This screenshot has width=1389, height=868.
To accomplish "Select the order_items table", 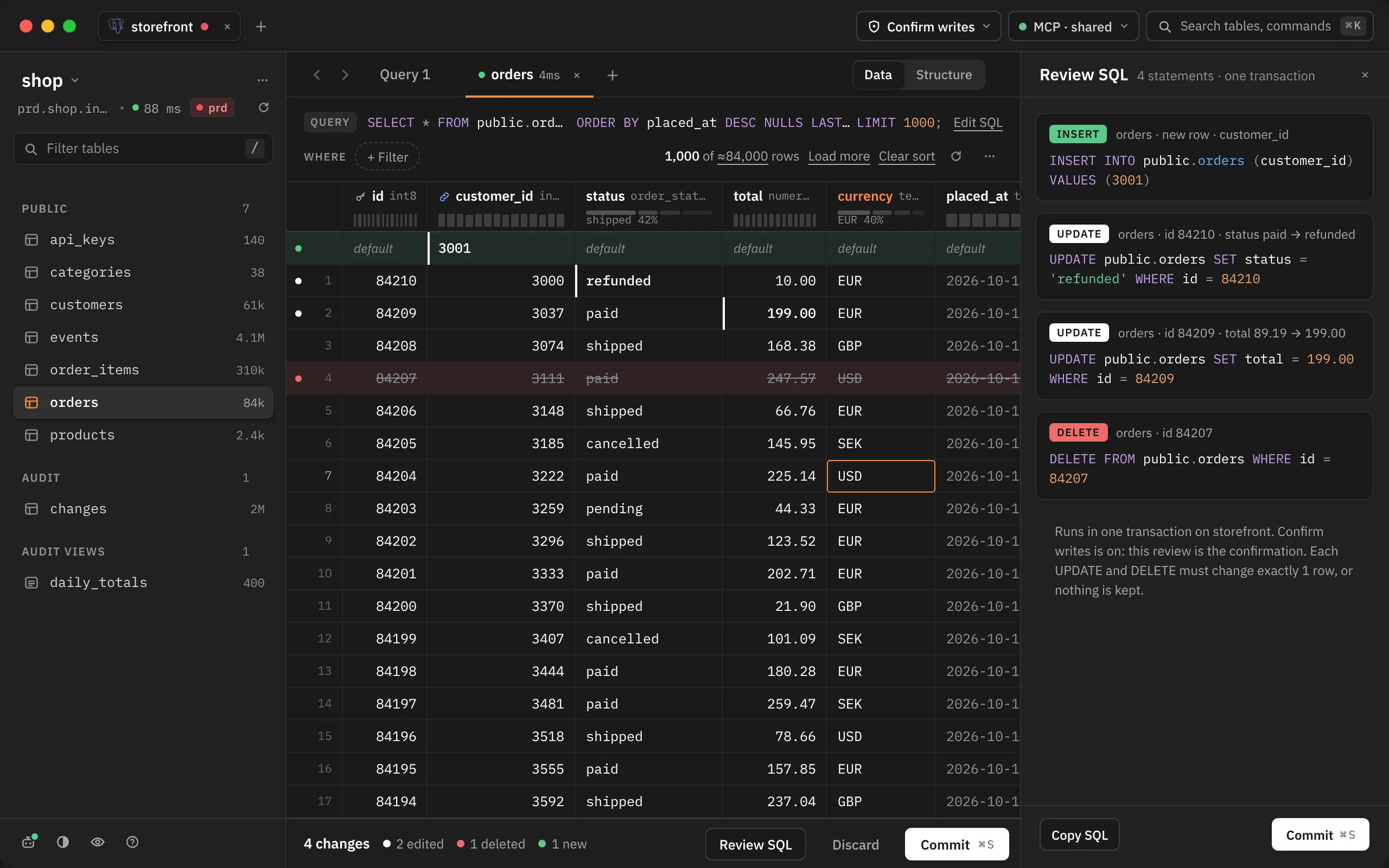I will click(143, 369).
